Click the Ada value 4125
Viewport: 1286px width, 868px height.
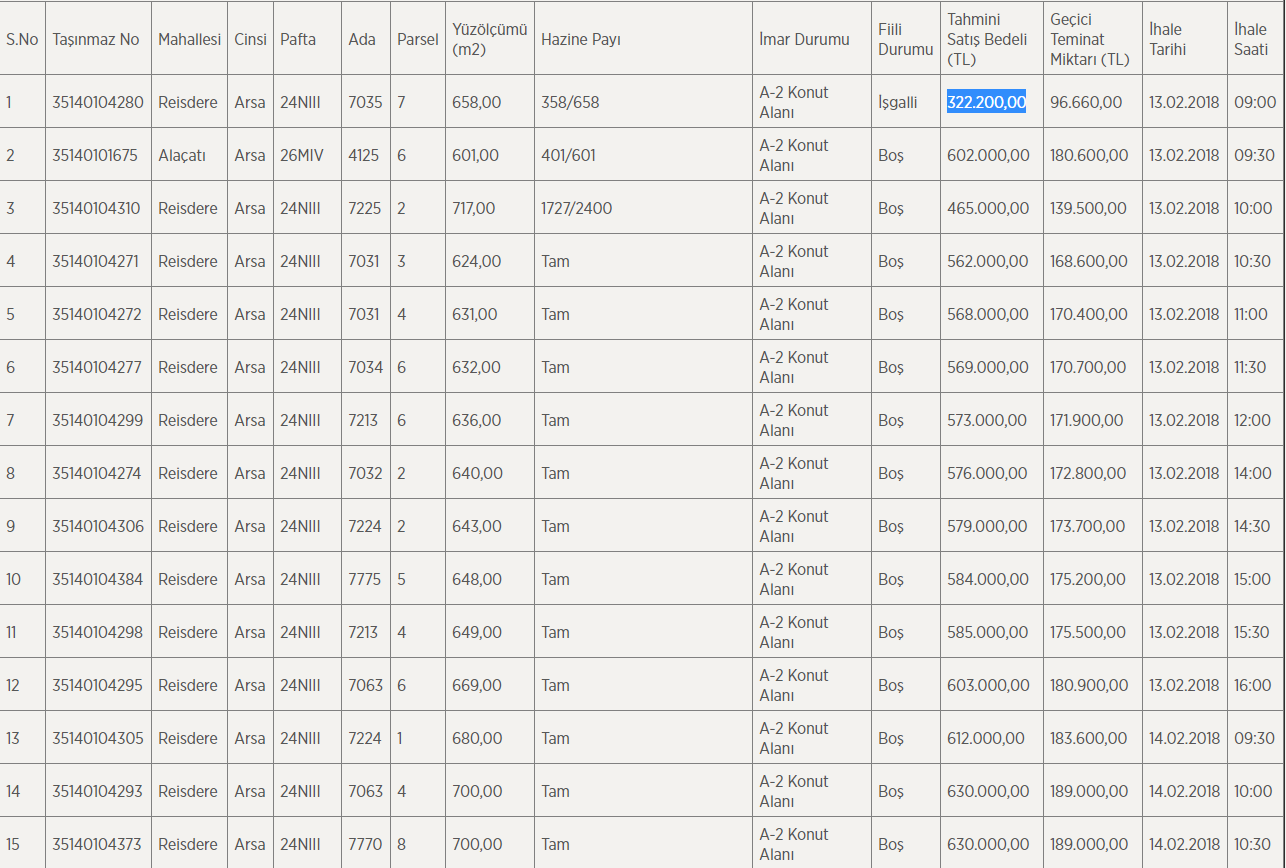(364, 155)
